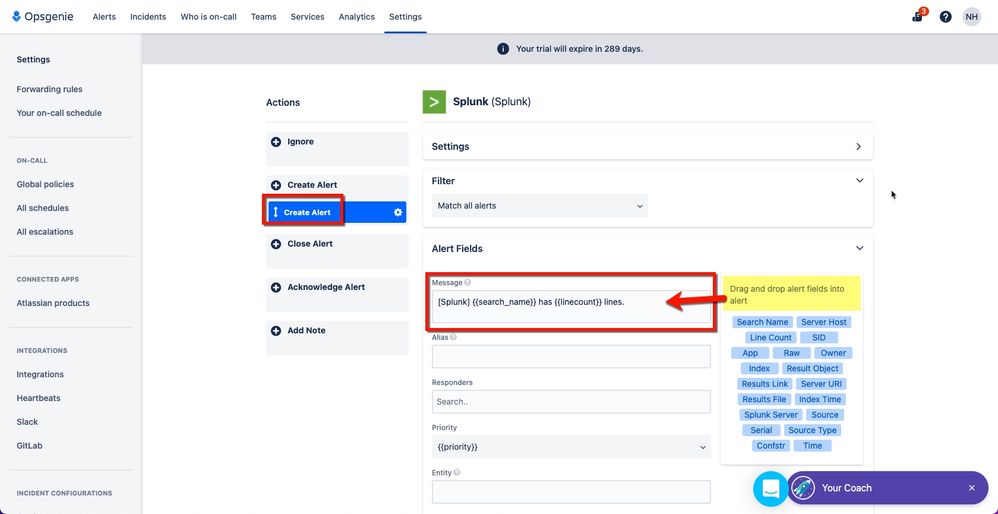This screenshot has width=998, height=514.
Task: Click help icon beside Entity label
Action: tap(457, 473)
